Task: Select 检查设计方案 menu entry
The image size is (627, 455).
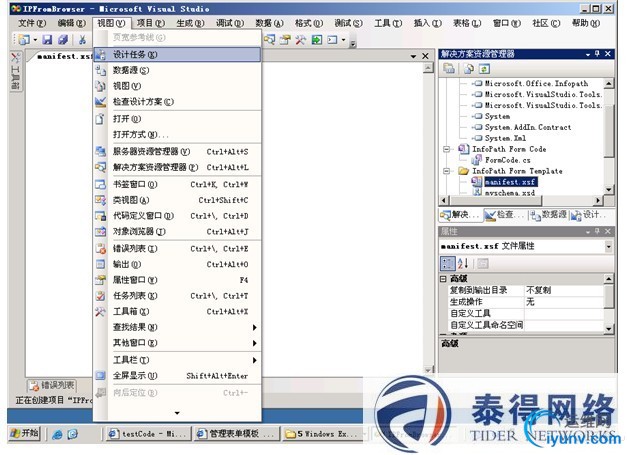Action: (177, 102)
